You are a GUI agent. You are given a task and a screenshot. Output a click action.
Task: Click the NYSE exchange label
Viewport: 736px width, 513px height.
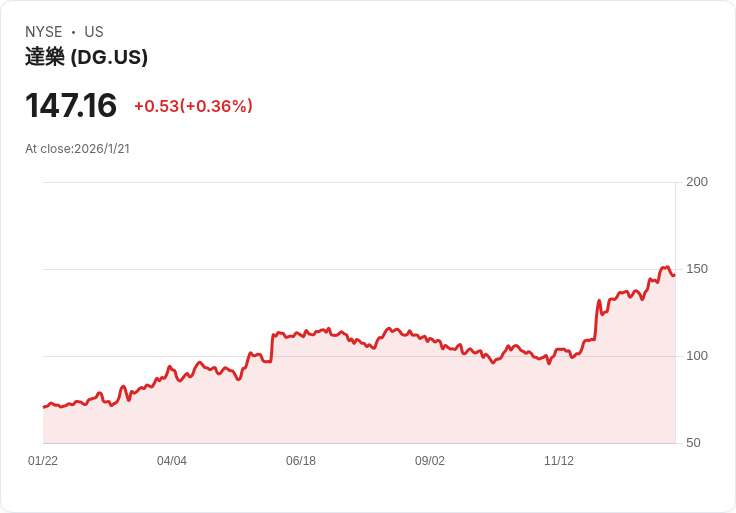[x=43, y=32]
